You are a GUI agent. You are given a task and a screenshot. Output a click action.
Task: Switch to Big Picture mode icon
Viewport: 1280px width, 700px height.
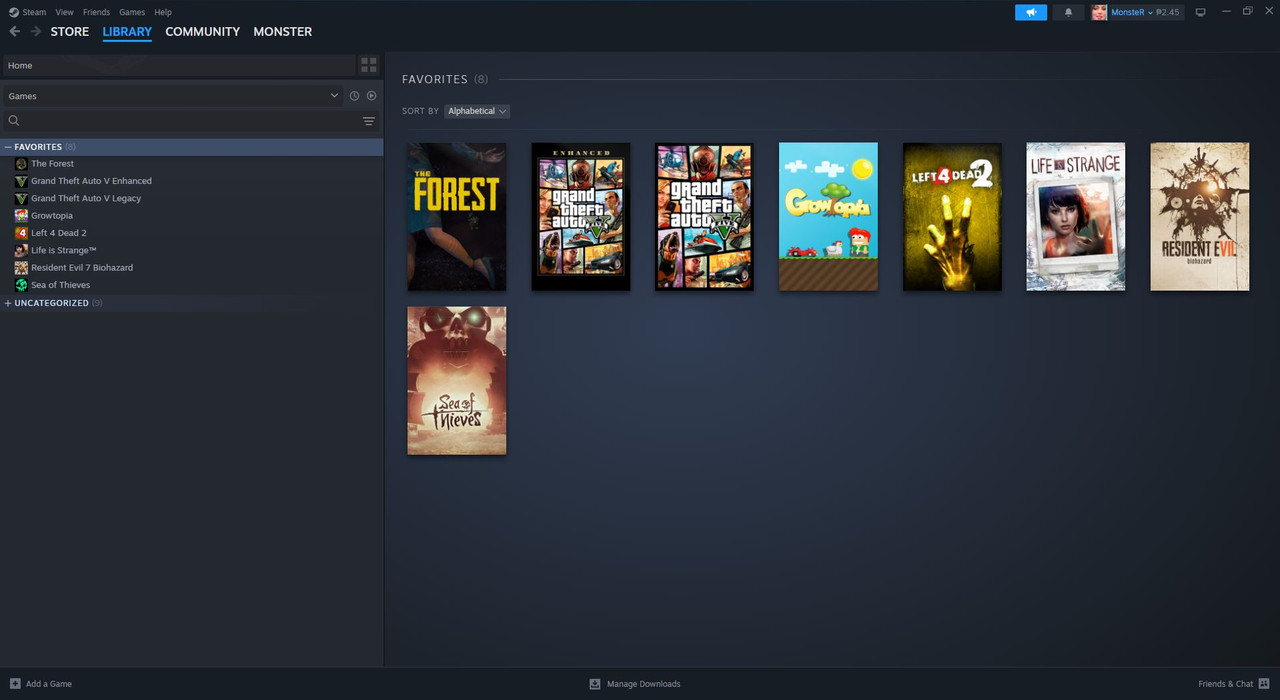tap(1201, 12)
